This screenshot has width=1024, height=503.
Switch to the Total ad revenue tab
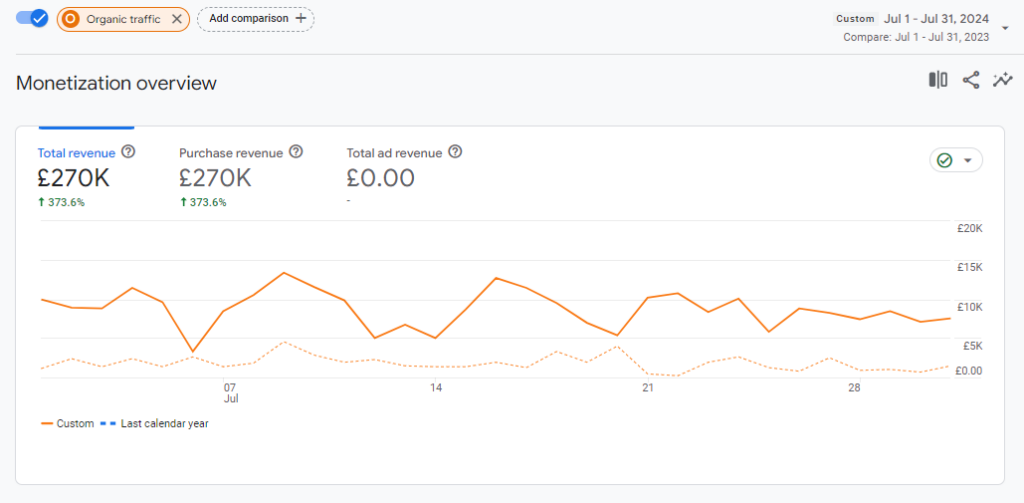click(x=394, y=153)
